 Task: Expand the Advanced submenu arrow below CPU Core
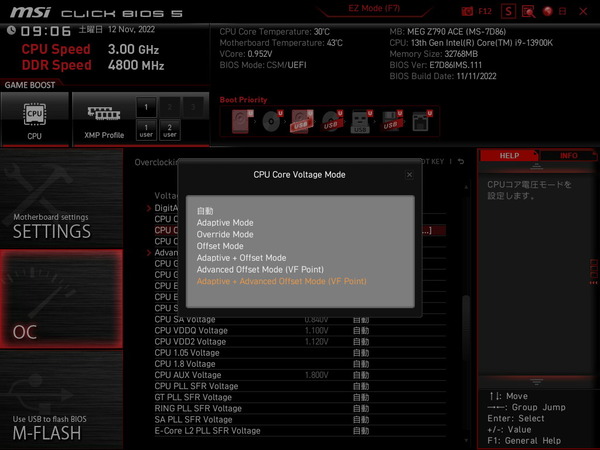149,253
